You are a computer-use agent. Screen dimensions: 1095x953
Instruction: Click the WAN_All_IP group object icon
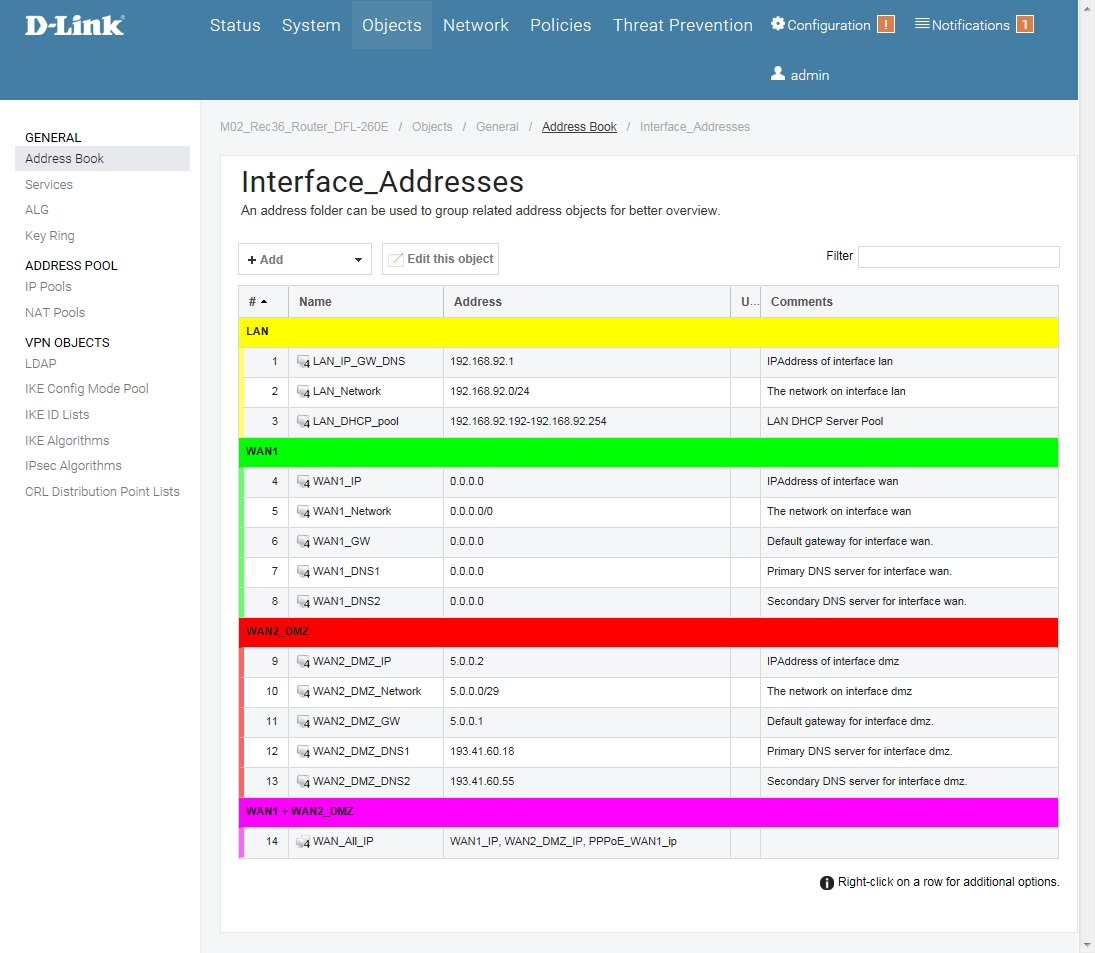[304, 842]
